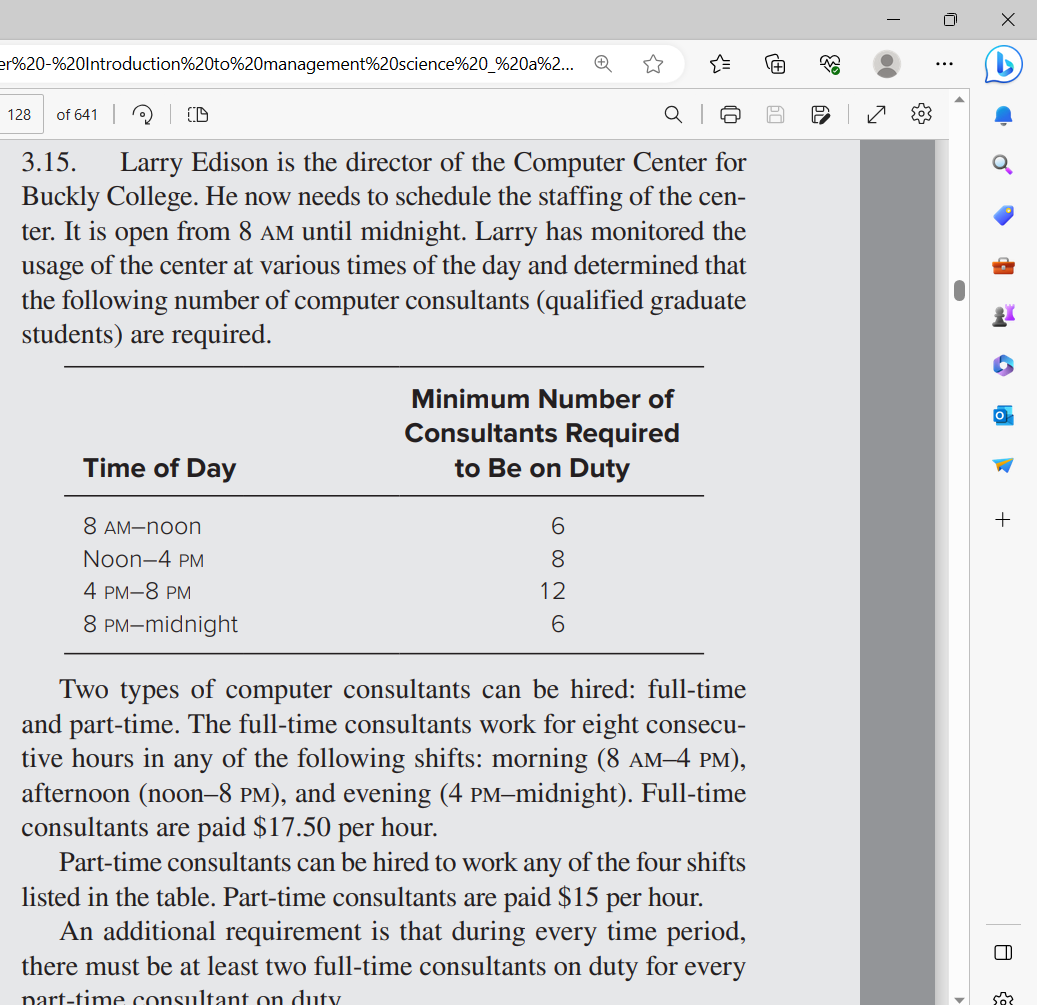Click the '4 PM–8 PM' table row label
Image resolution: width=1037 pixels, height=1005 pixels.
(137, 591)
